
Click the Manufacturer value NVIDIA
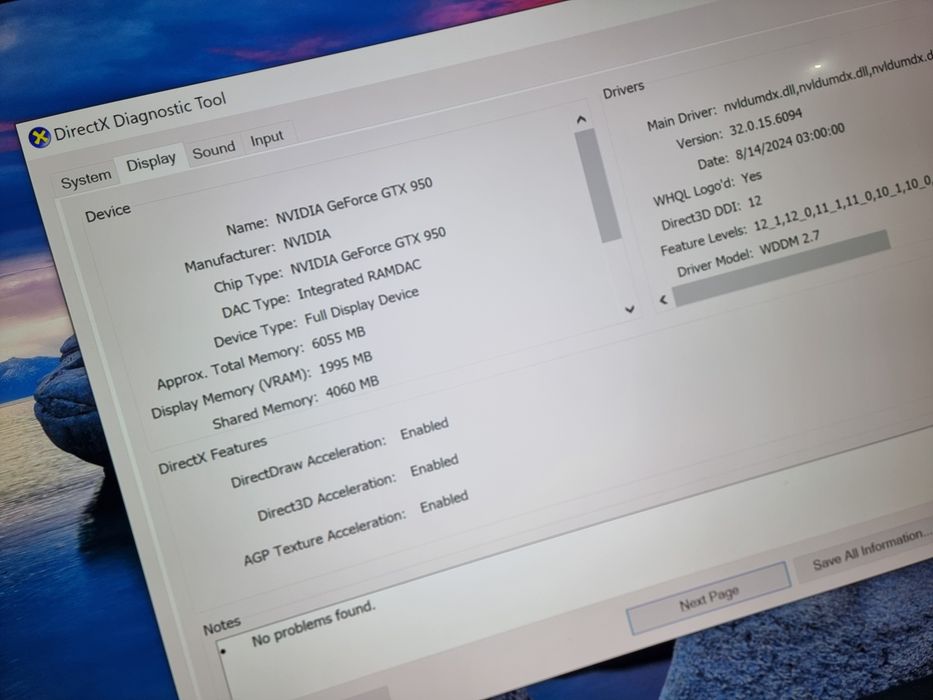coord(306,239)
